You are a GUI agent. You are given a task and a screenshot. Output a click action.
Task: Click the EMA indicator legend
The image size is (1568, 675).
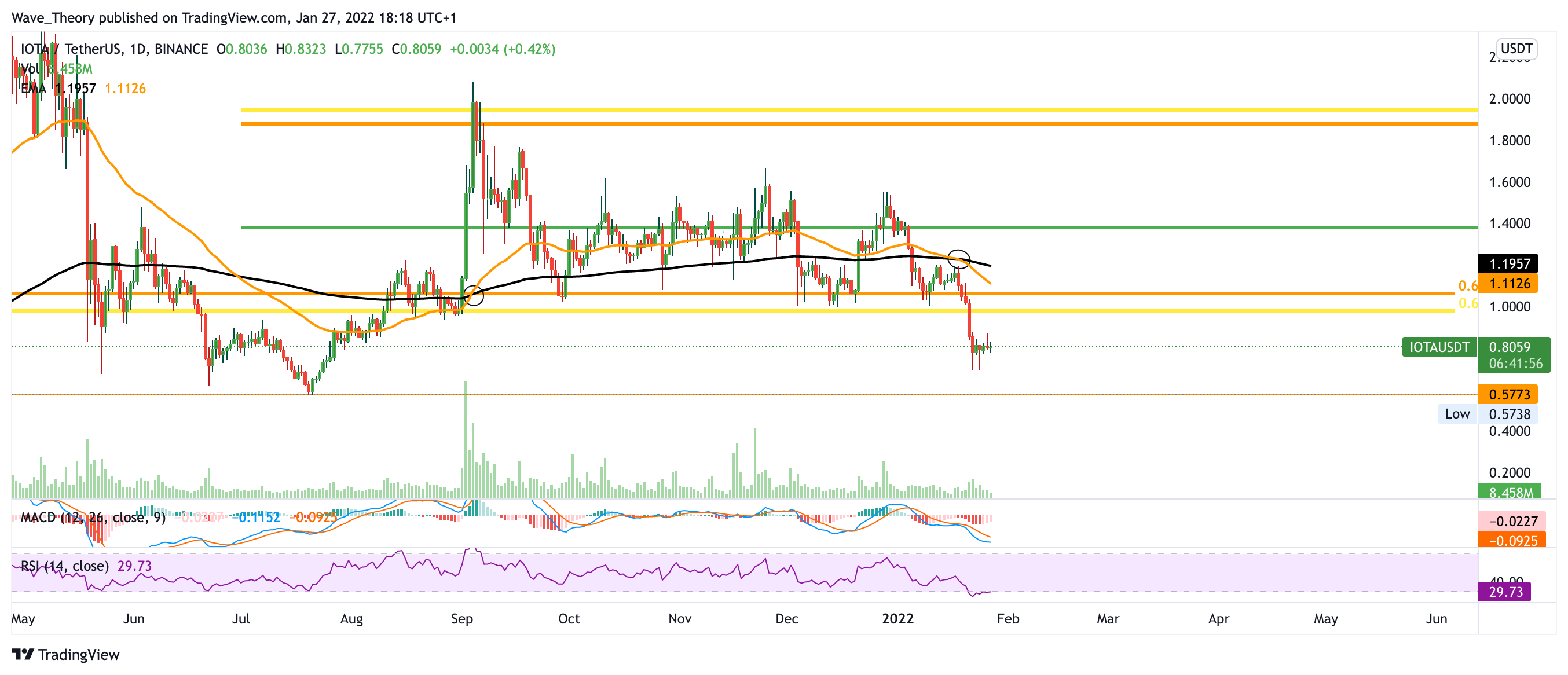tap(34, 88)
